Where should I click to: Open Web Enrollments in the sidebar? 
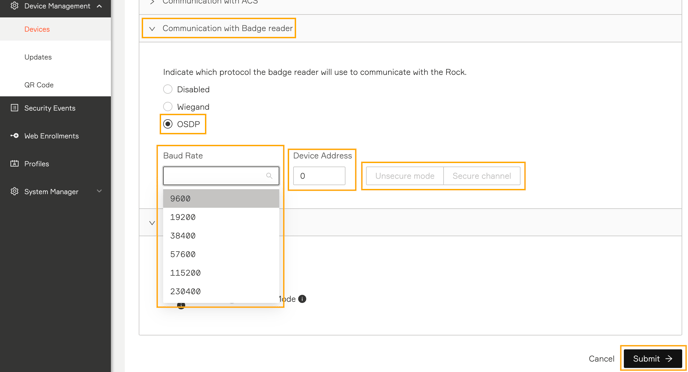tap(51, 136)
